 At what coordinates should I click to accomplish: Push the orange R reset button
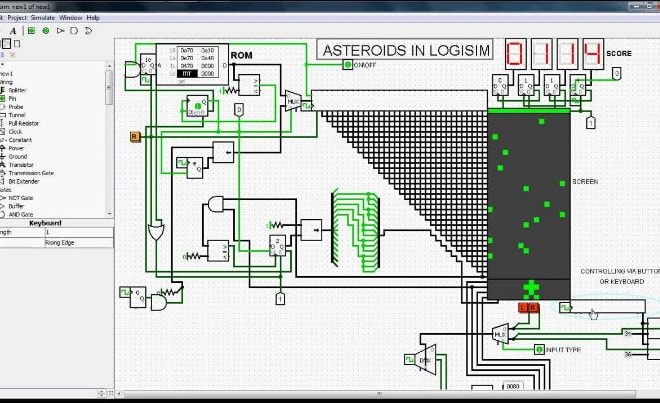(x=135, y=137)
